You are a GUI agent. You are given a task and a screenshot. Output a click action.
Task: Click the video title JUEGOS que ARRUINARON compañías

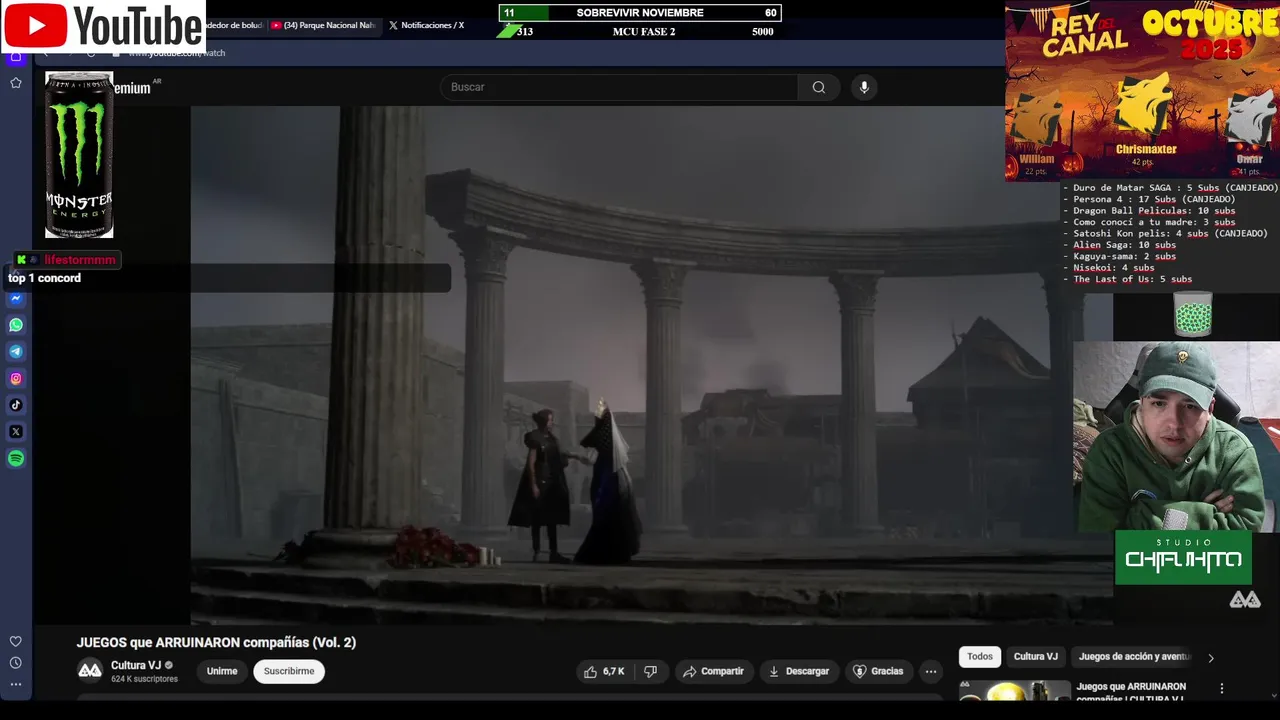(216, 643)
